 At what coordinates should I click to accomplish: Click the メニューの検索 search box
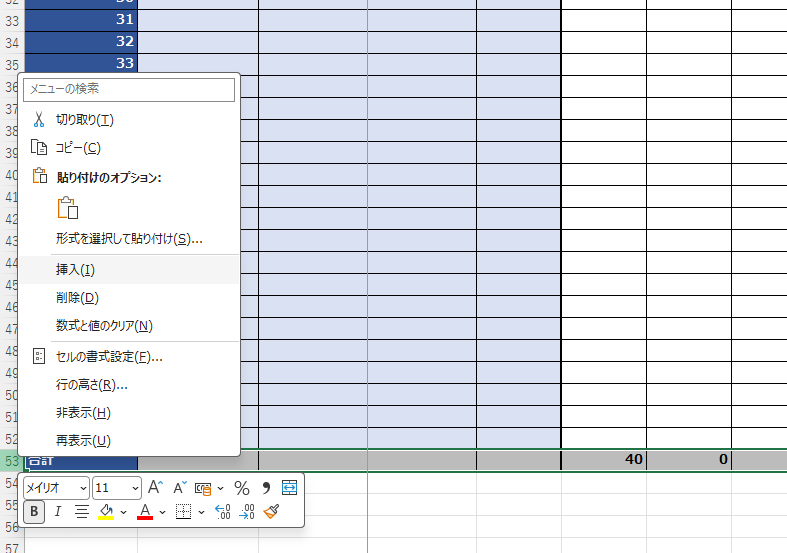click(130, 89)
